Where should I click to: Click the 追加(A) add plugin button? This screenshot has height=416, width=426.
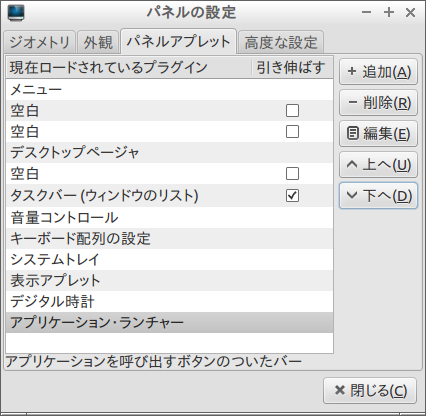point(378,72)
